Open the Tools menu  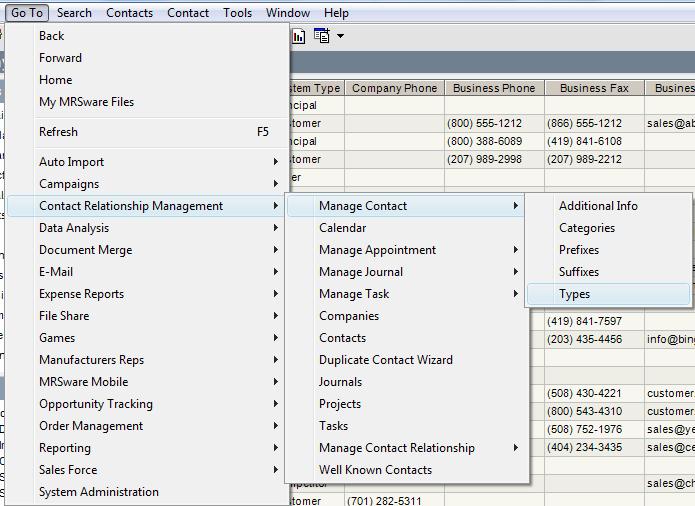coord(238,13)
